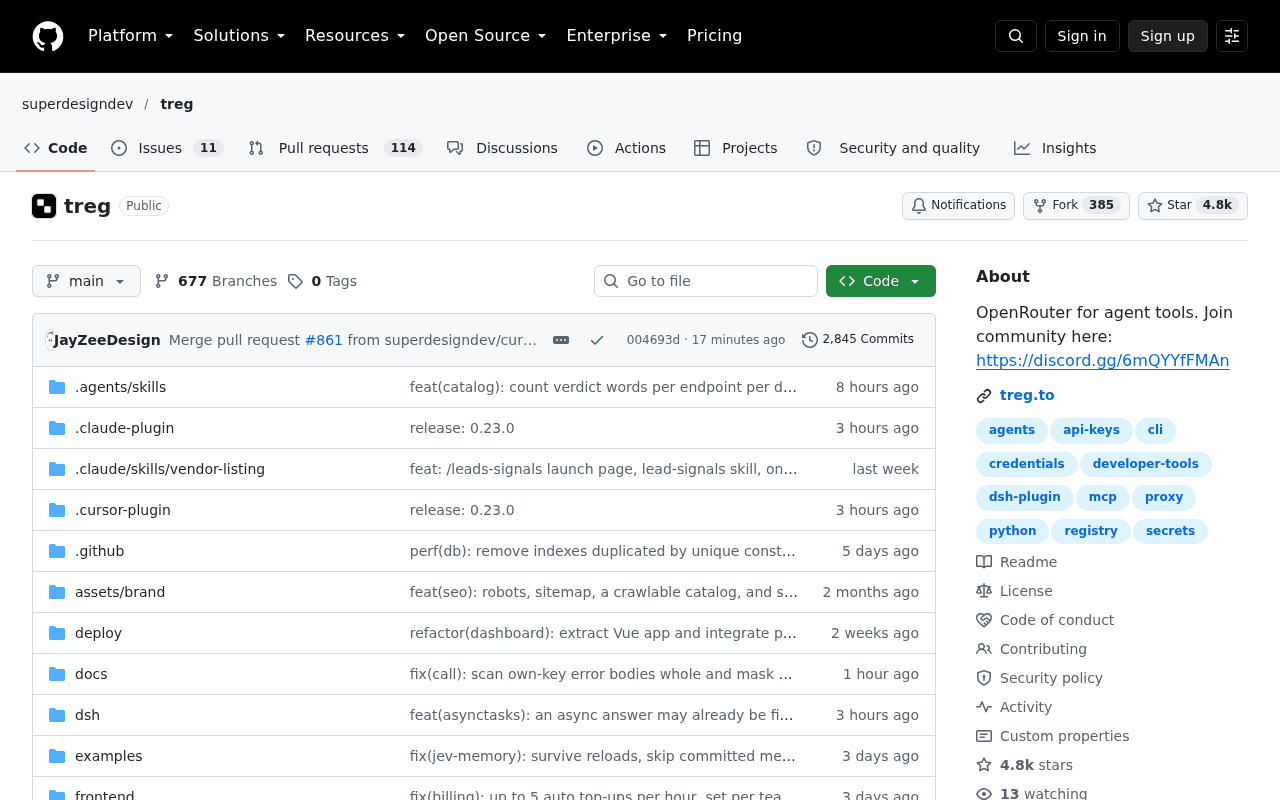1280x800 pixels.
Task: Select the developer-tools topic tag
Action: point(1146,464)
